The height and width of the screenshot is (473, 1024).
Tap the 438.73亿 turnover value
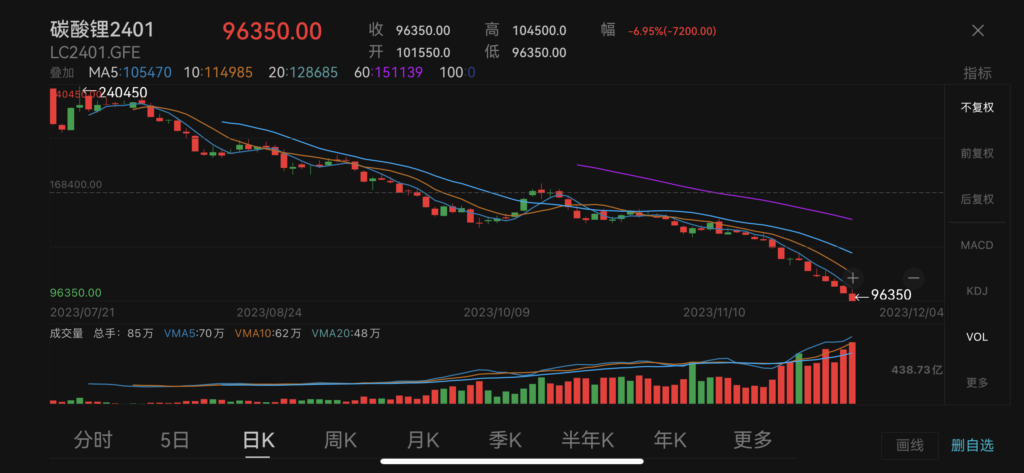coord(918,370)
